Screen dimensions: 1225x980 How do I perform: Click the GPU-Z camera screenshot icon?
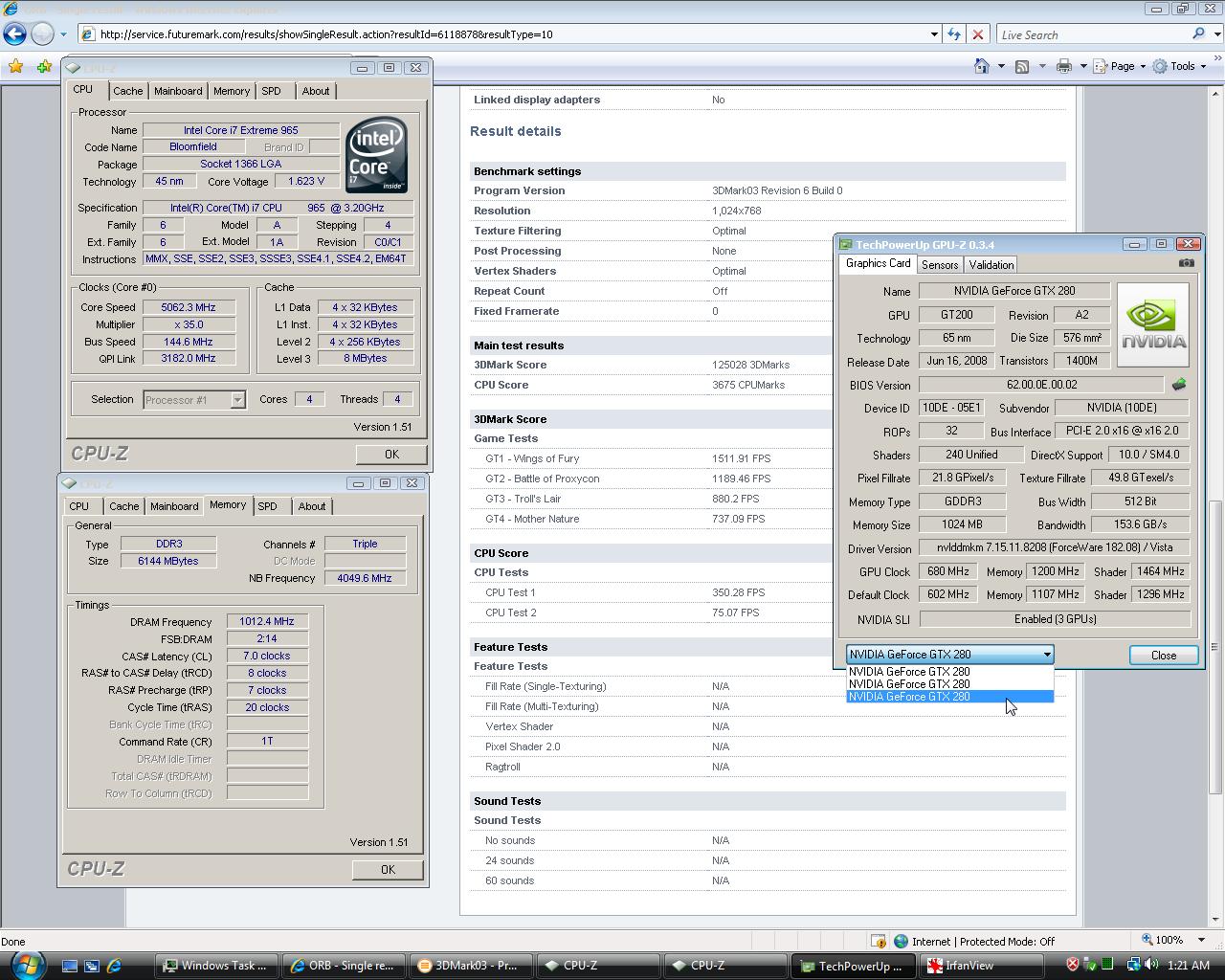pyautogui.click(x=1187, y=263)
